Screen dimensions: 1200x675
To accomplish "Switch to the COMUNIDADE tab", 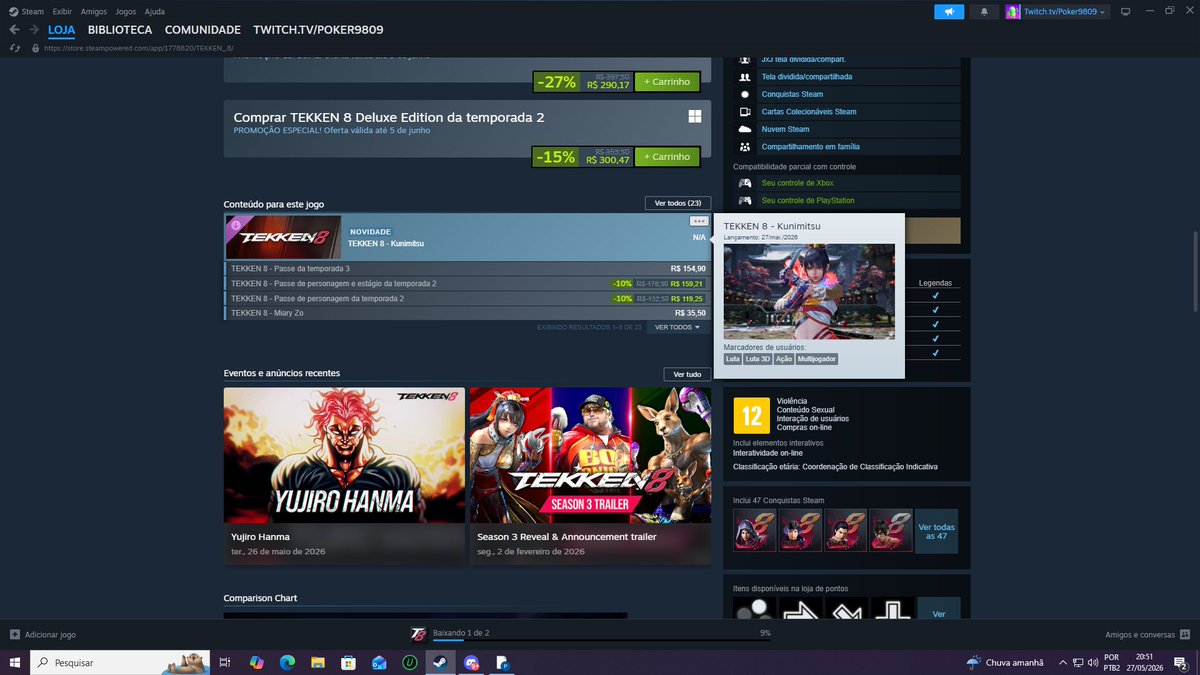I will tap(203, 30).
